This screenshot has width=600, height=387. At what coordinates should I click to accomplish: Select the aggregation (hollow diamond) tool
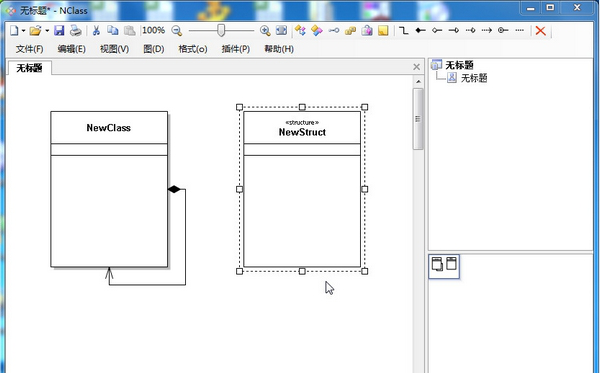point(437,30)
